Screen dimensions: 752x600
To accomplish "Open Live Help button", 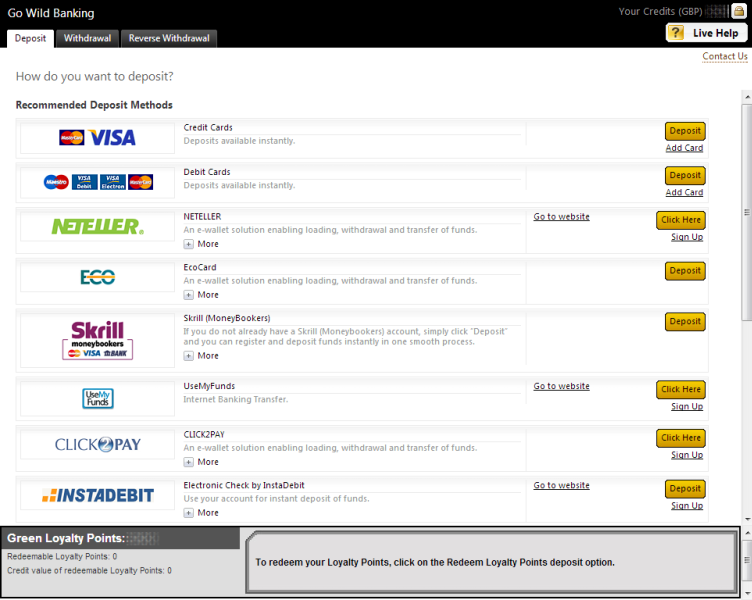I will 706,33.
